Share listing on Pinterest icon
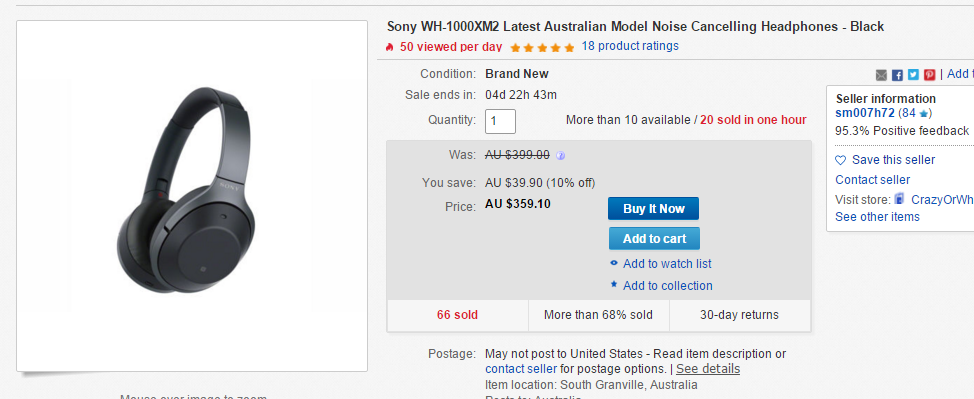Viewport: 974px width, 399px height. (x=929, y=75)
